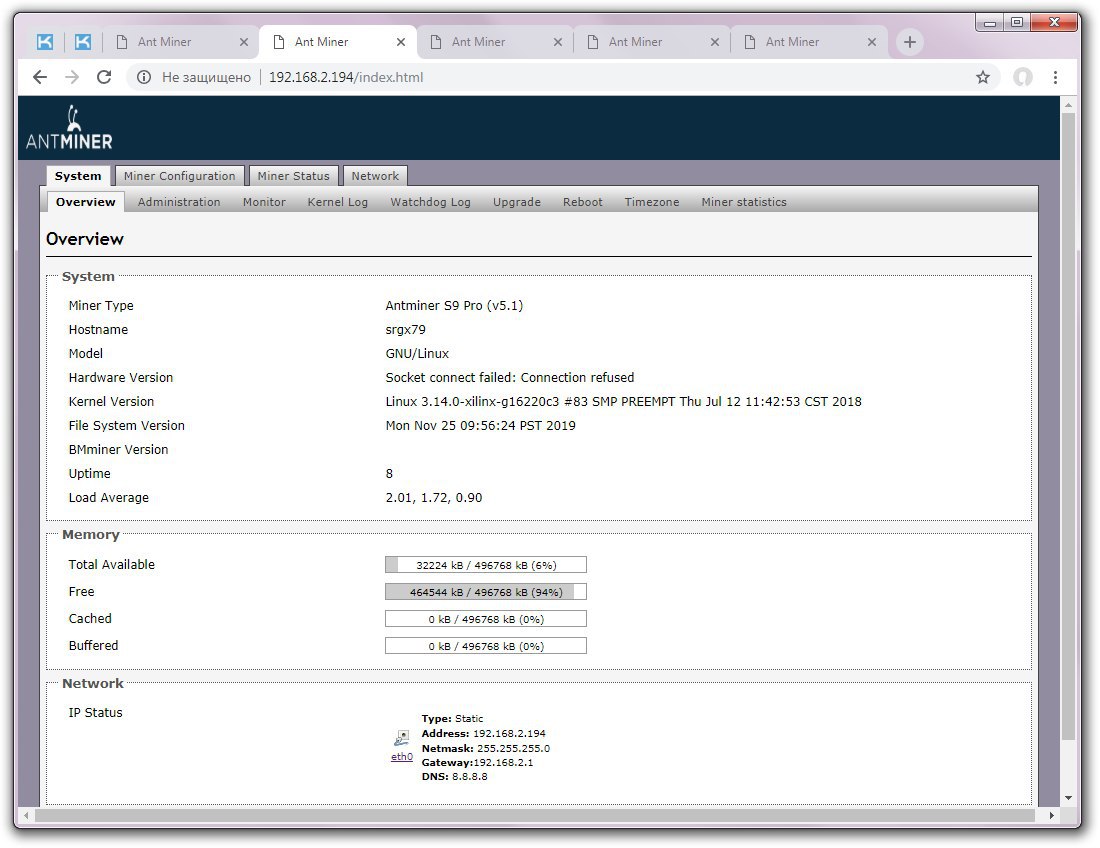Click the scroll right arrow
The image size is (1100, 848).
click(x=1051, y=815)
